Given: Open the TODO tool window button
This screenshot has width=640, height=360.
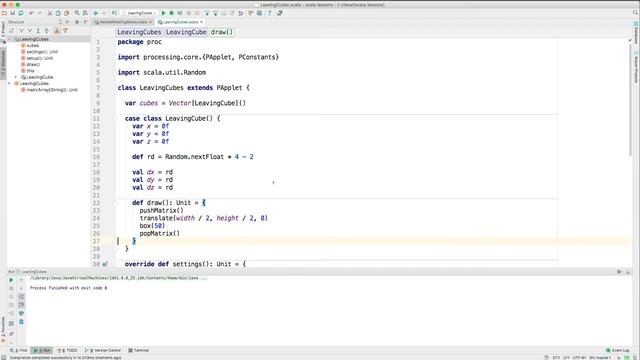Looking at the screenshot, I should click(67, 350).
